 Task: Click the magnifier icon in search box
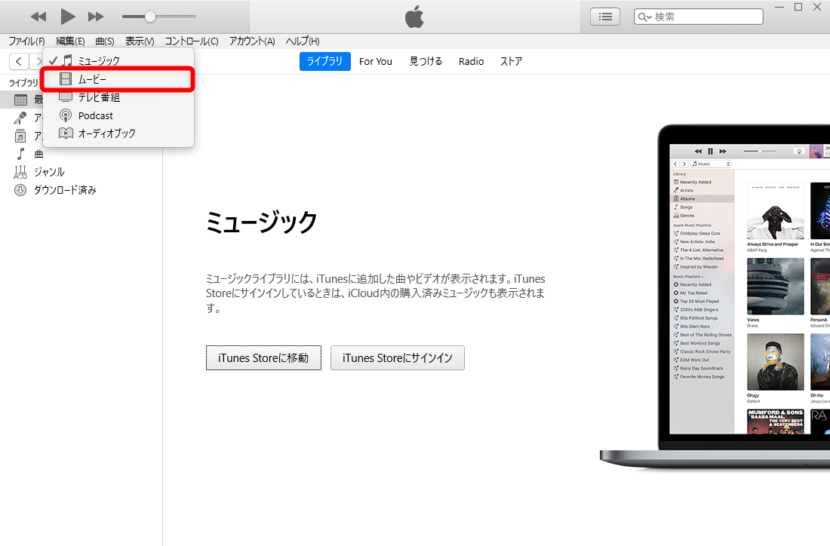point(642,17)
